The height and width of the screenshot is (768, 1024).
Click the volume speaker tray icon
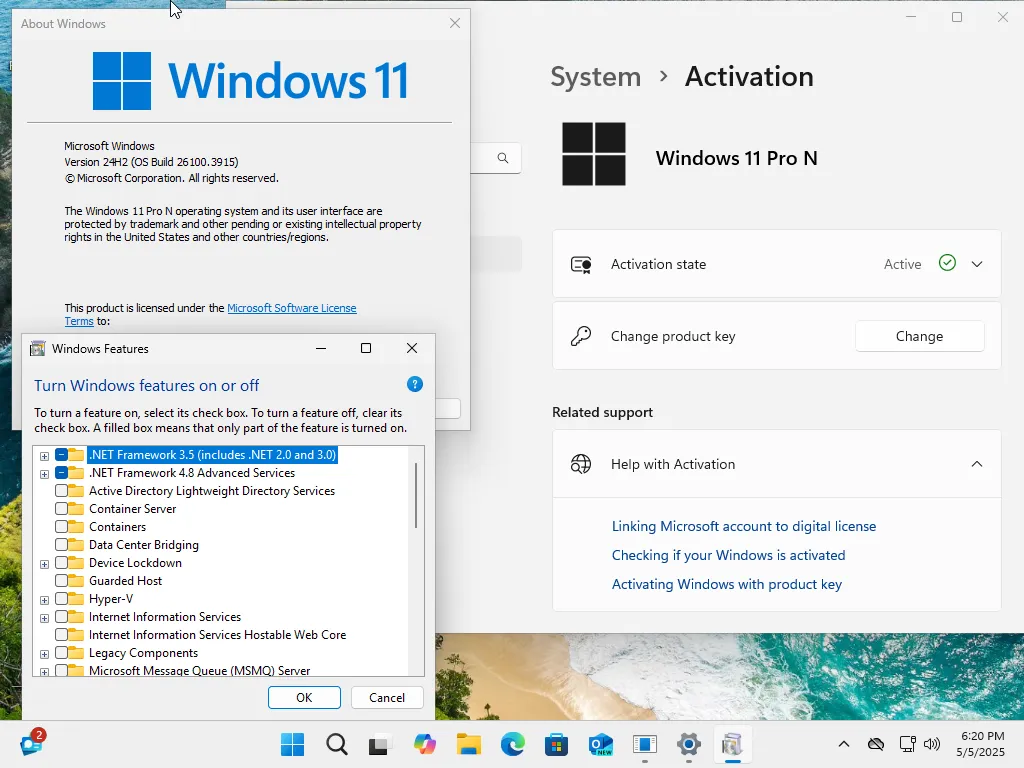tap(932, 744)
